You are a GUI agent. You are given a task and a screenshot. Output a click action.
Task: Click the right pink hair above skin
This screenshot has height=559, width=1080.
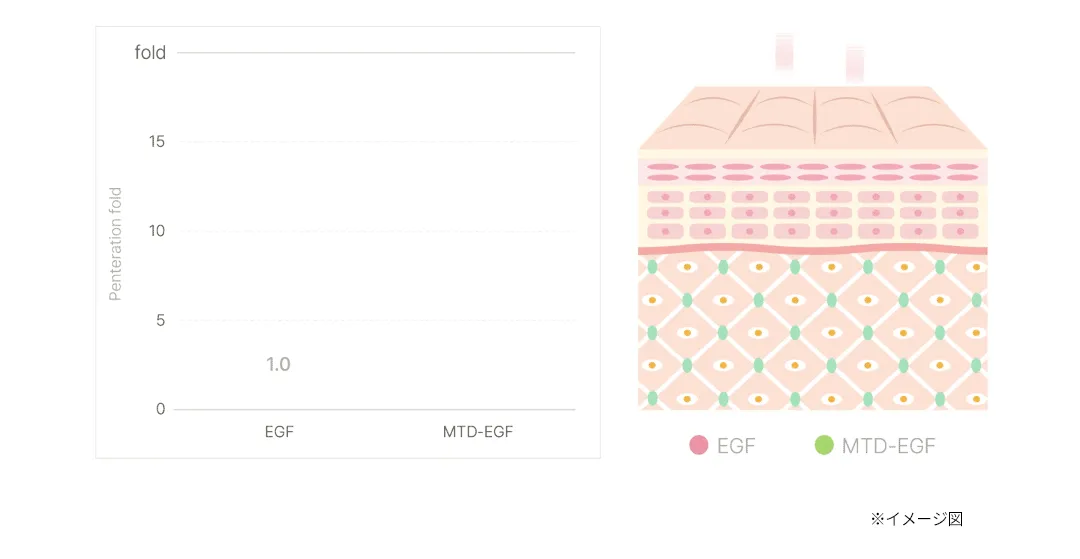pos(855,64)
